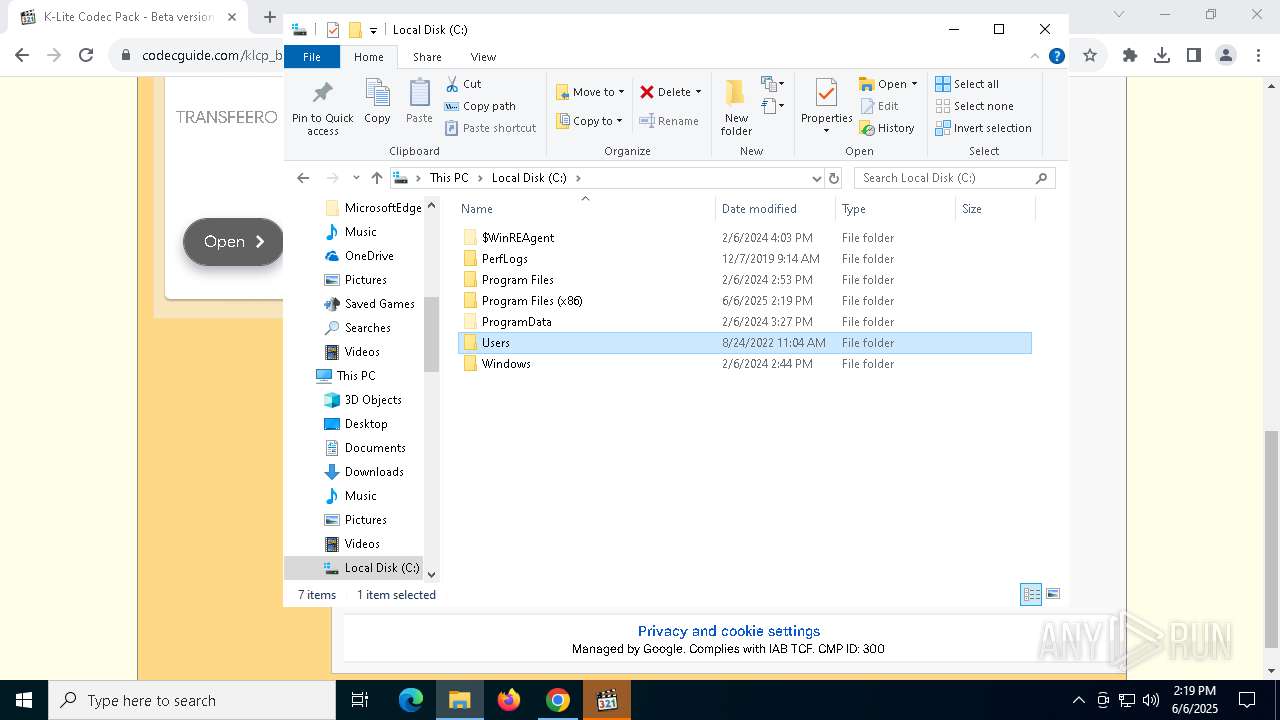Click navigation pane scroll down arrow
Image resolution: width=1280 pixels, height=720 pixels.
point(432,574)
